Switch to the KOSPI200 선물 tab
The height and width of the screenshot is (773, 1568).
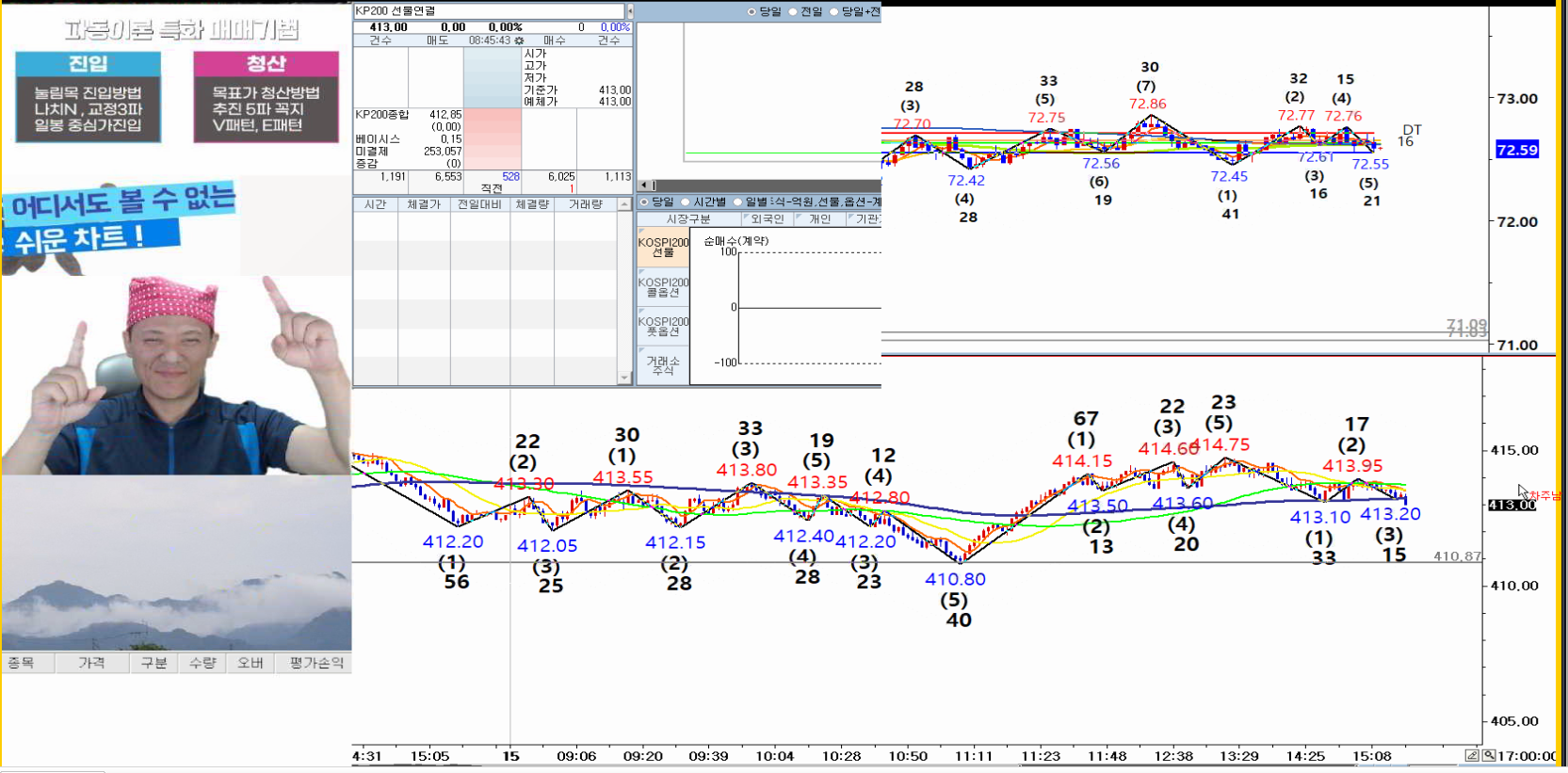663,248
